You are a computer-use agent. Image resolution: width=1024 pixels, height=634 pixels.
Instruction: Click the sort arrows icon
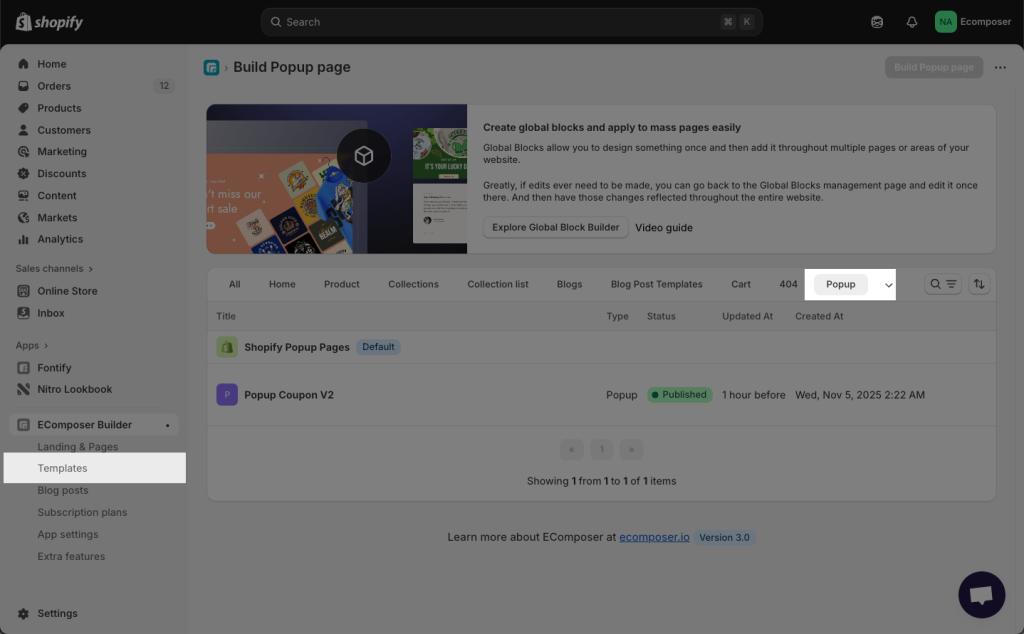[x=979, y=284]
